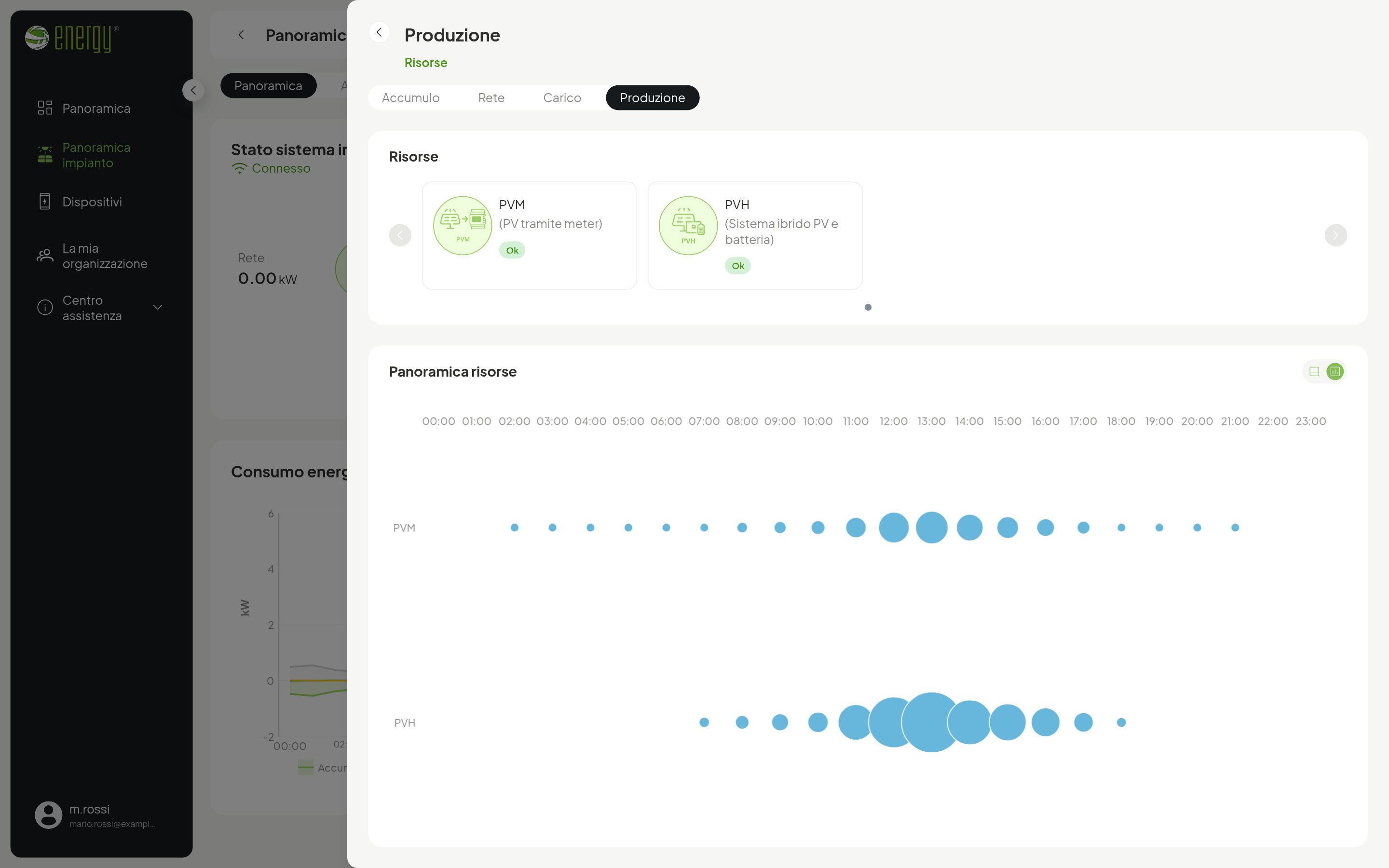Go to previous resources carousel slide
The width and height of the screenshot is (1389, 868).
(x=400, y=235)
